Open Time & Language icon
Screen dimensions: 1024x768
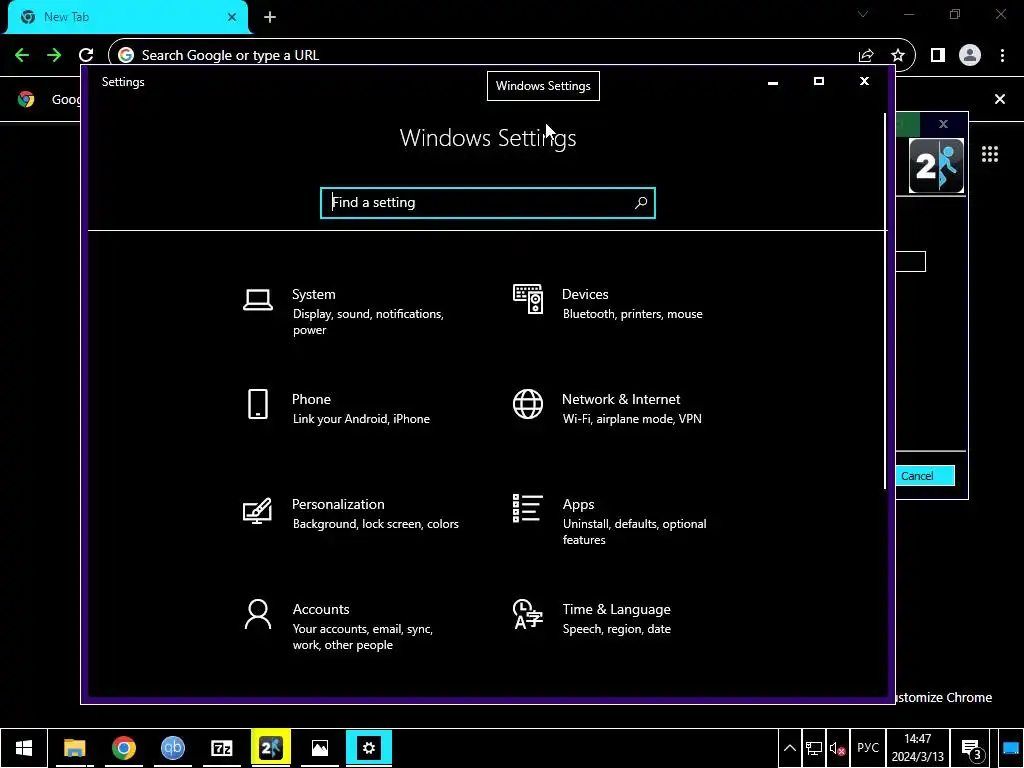(x=528, y=614)
